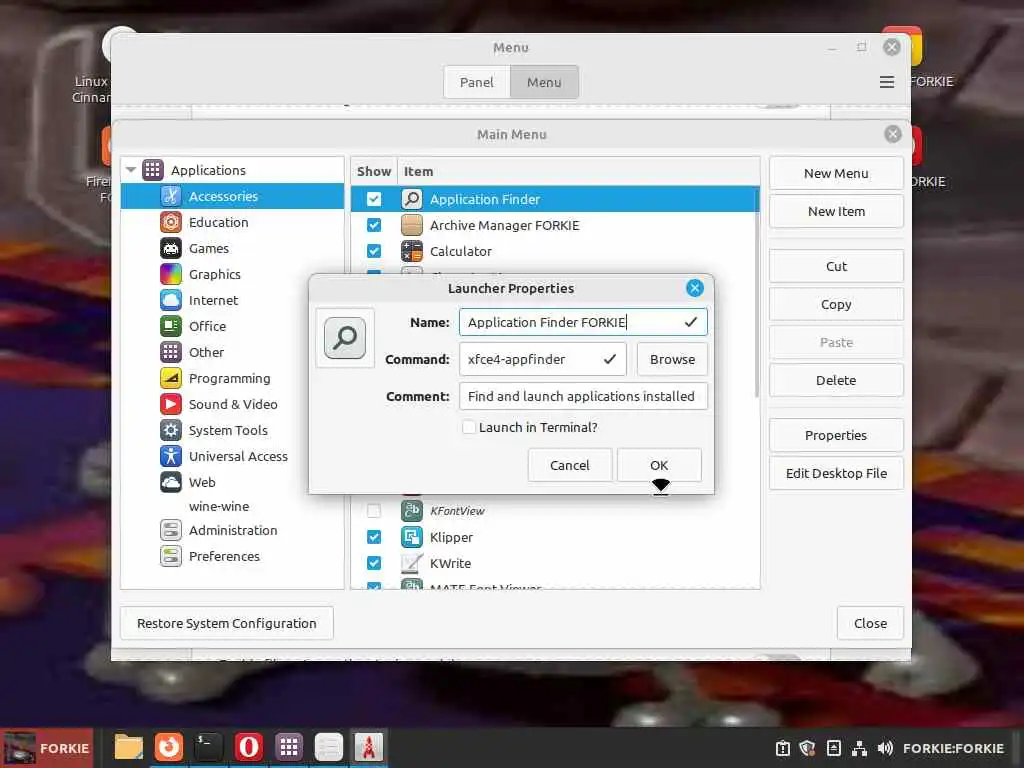The width and height of the screenshot is (1024, 768).
Task: Cancel the Launcher Properties dialog
Action: click(569, 465)
